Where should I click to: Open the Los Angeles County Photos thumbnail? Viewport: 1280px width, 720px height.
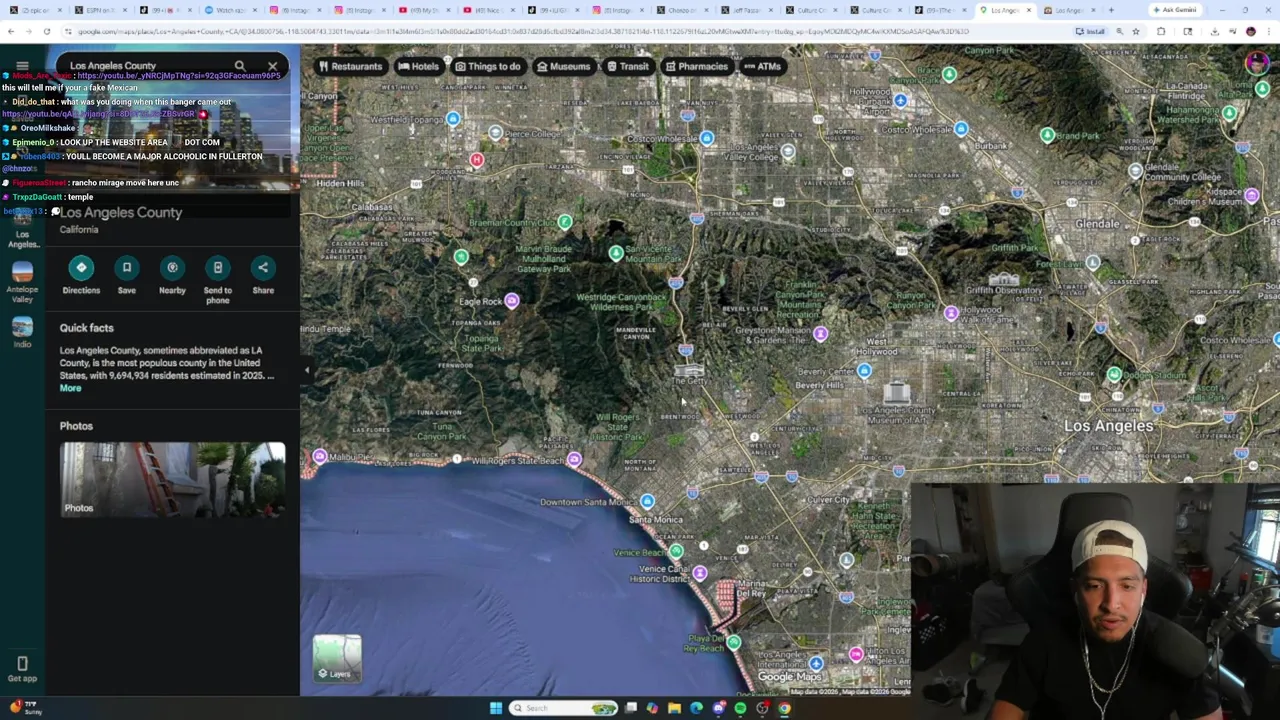point(172,480)
